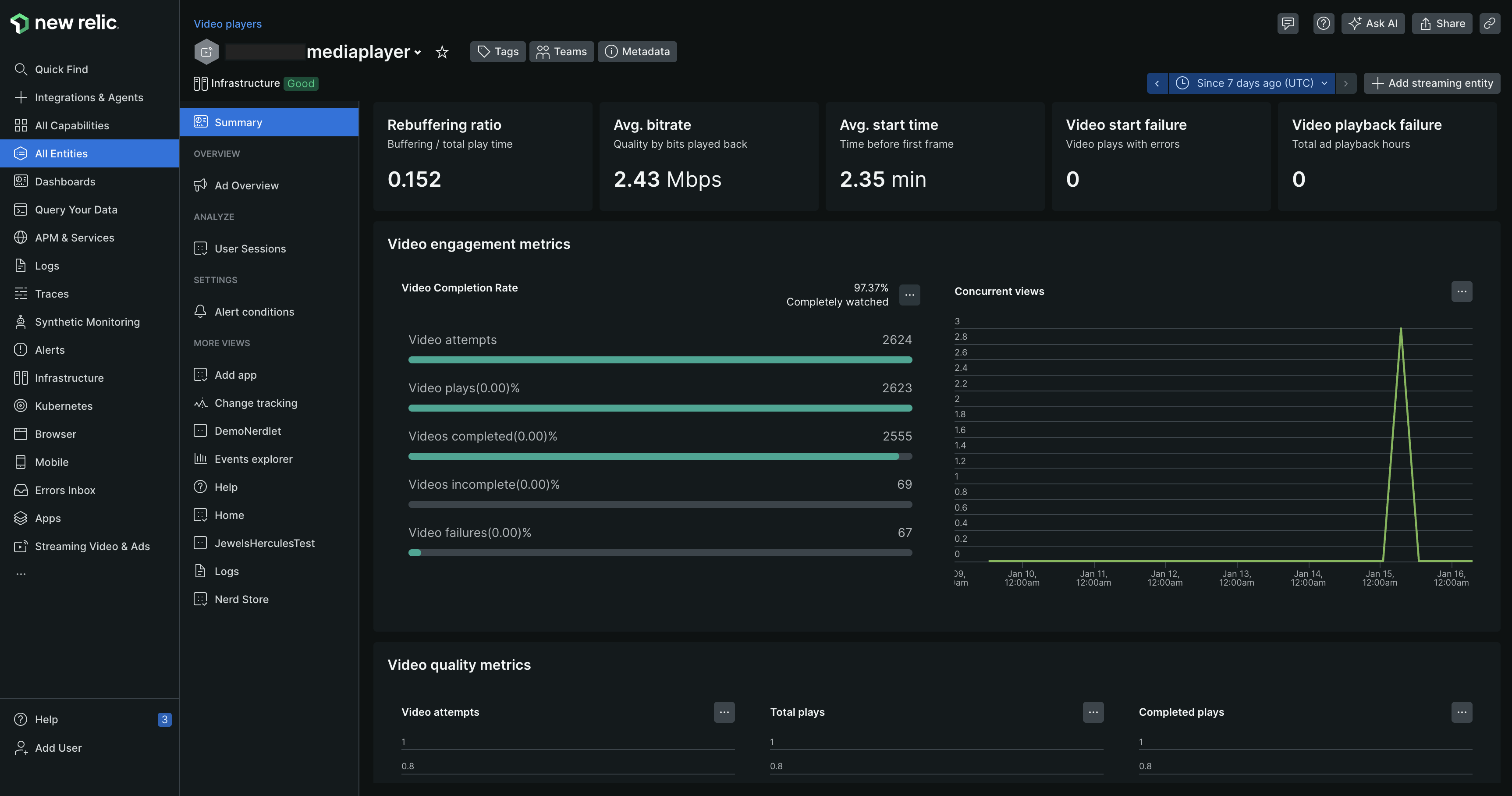The image size is (1512, 796).
Task: Select the Ad Overview menu item
Action: pos(246,185)
